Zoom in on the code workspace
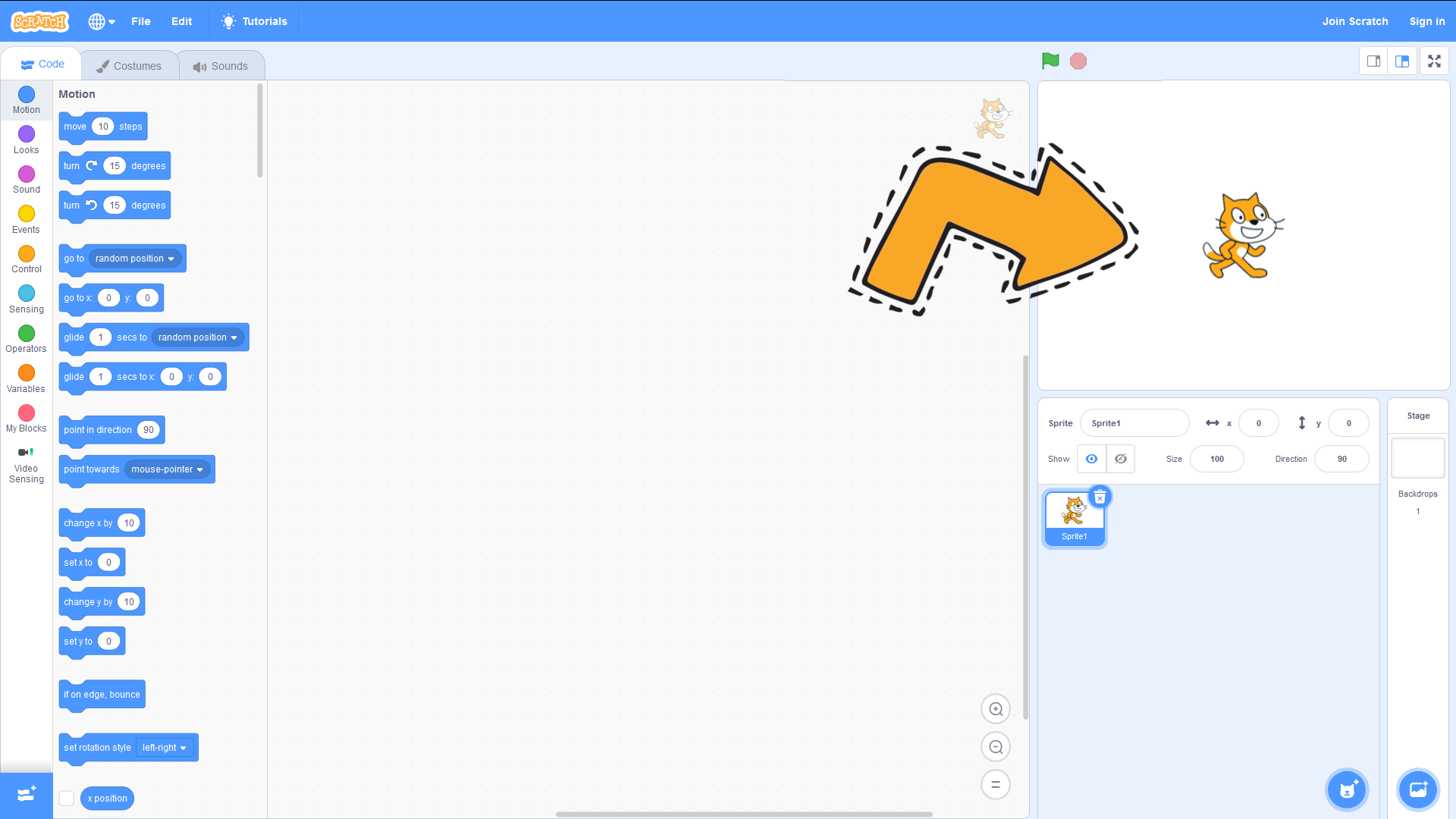1456x819 pixels. pyautogui.click(x=996, y=709)
